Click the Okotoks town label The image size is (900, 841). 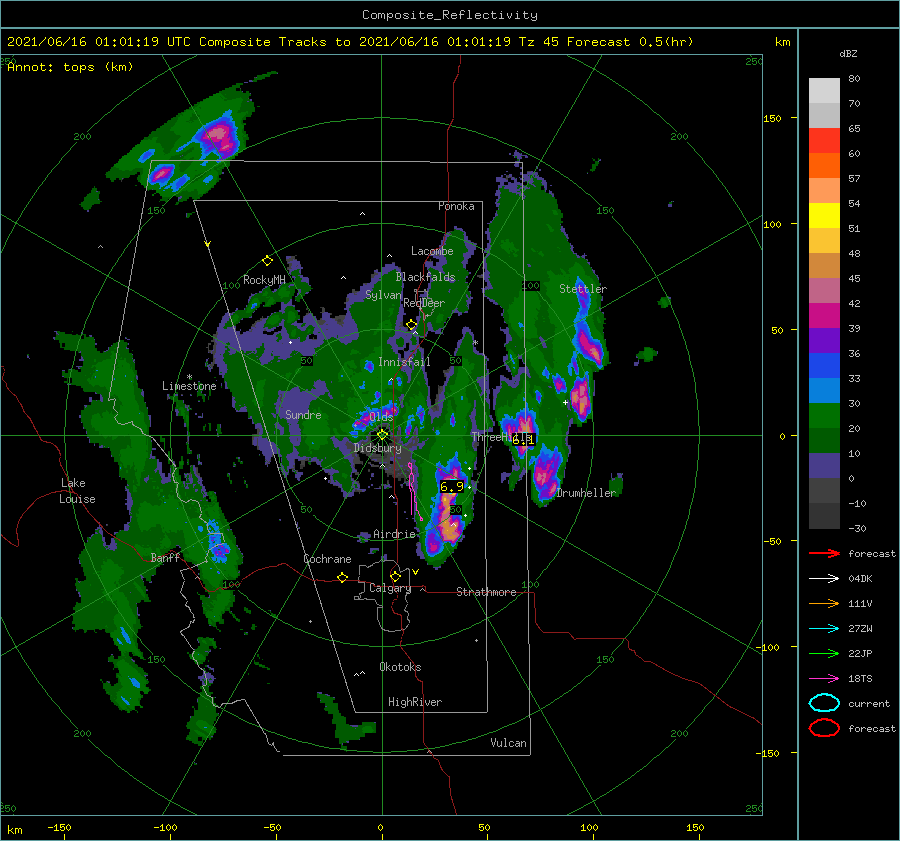pos(400,667)
